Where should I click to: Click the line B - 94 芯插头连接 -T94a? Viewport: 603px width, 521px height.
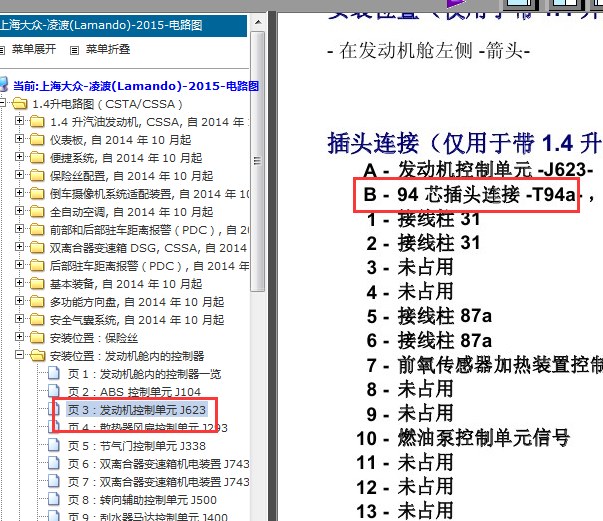(469, 195)
